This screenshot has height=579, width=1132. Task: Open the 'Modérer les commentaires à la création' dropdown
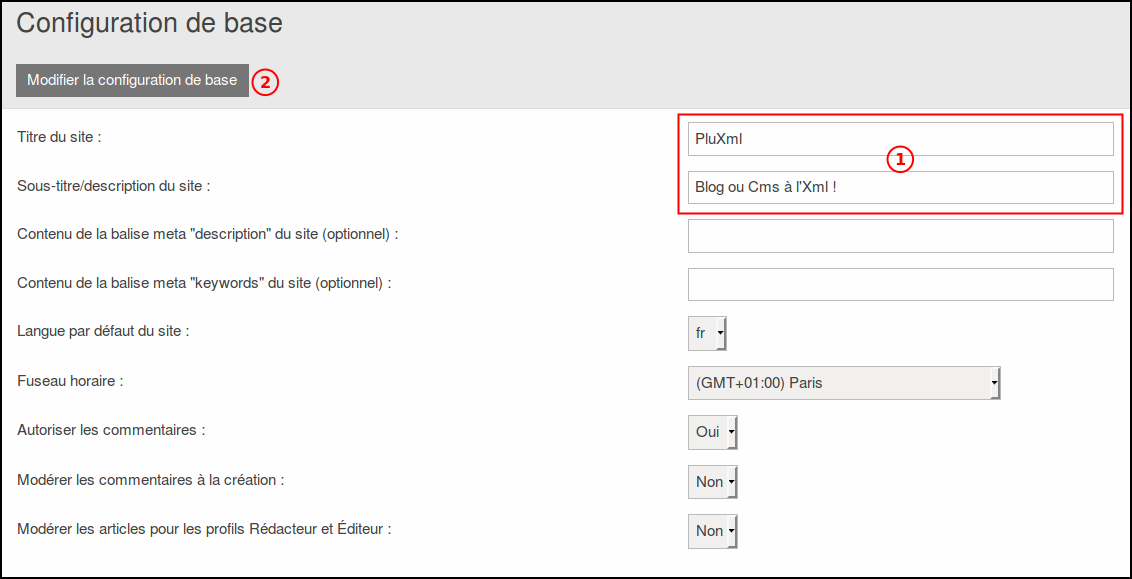click(713, 482)
